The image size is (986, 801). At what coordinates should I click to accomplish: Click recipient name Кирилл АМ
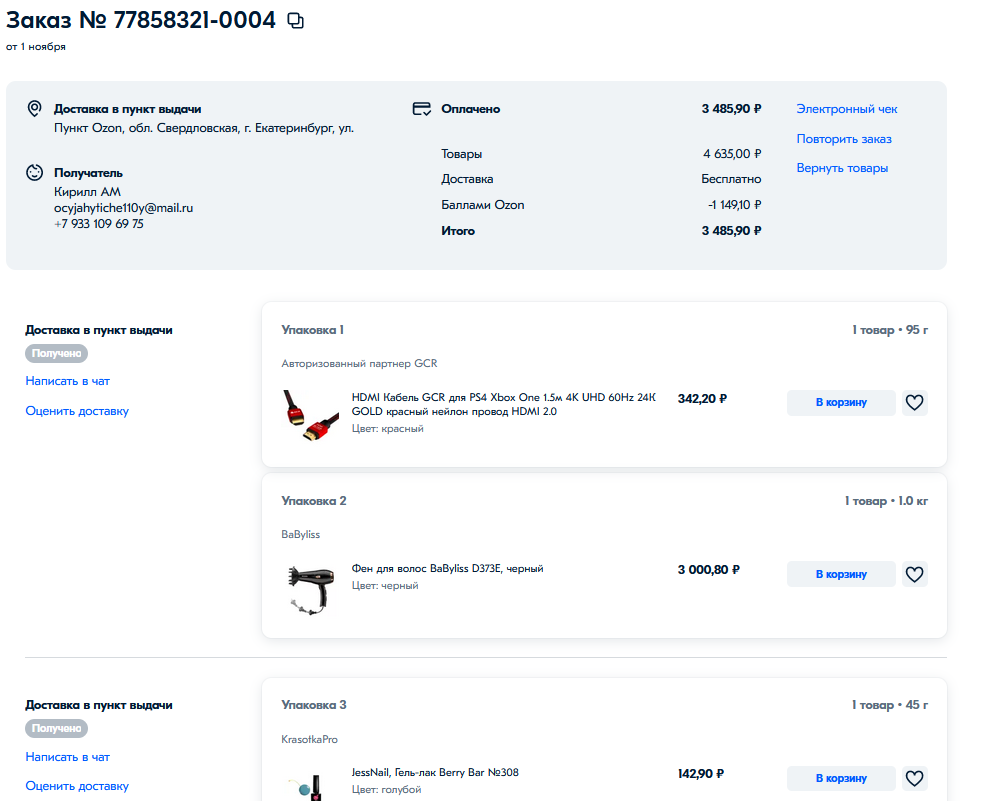87,192
